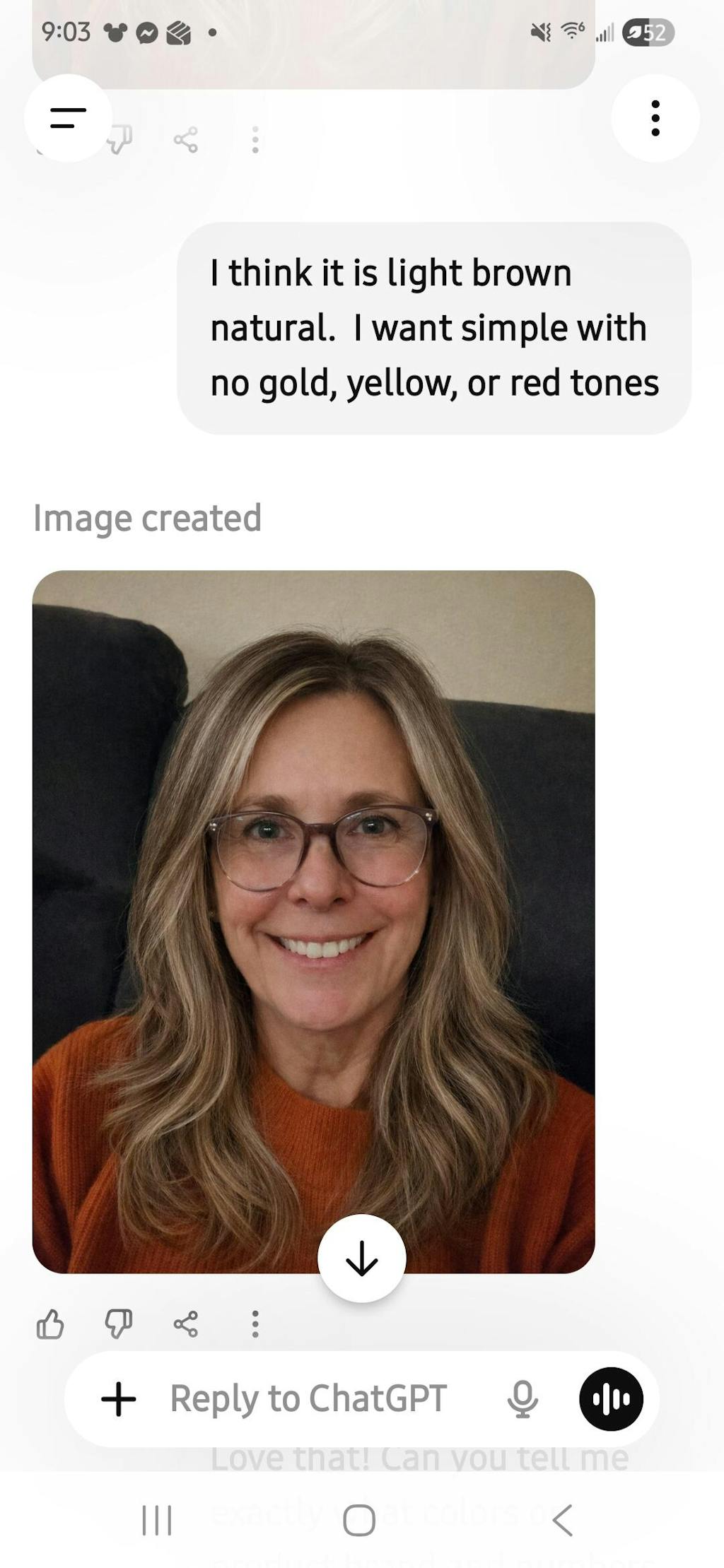The height and width of the screenshot is (1568, 724).
Task: Tap the light brown natural message bubble
Action: click(434, 329)
